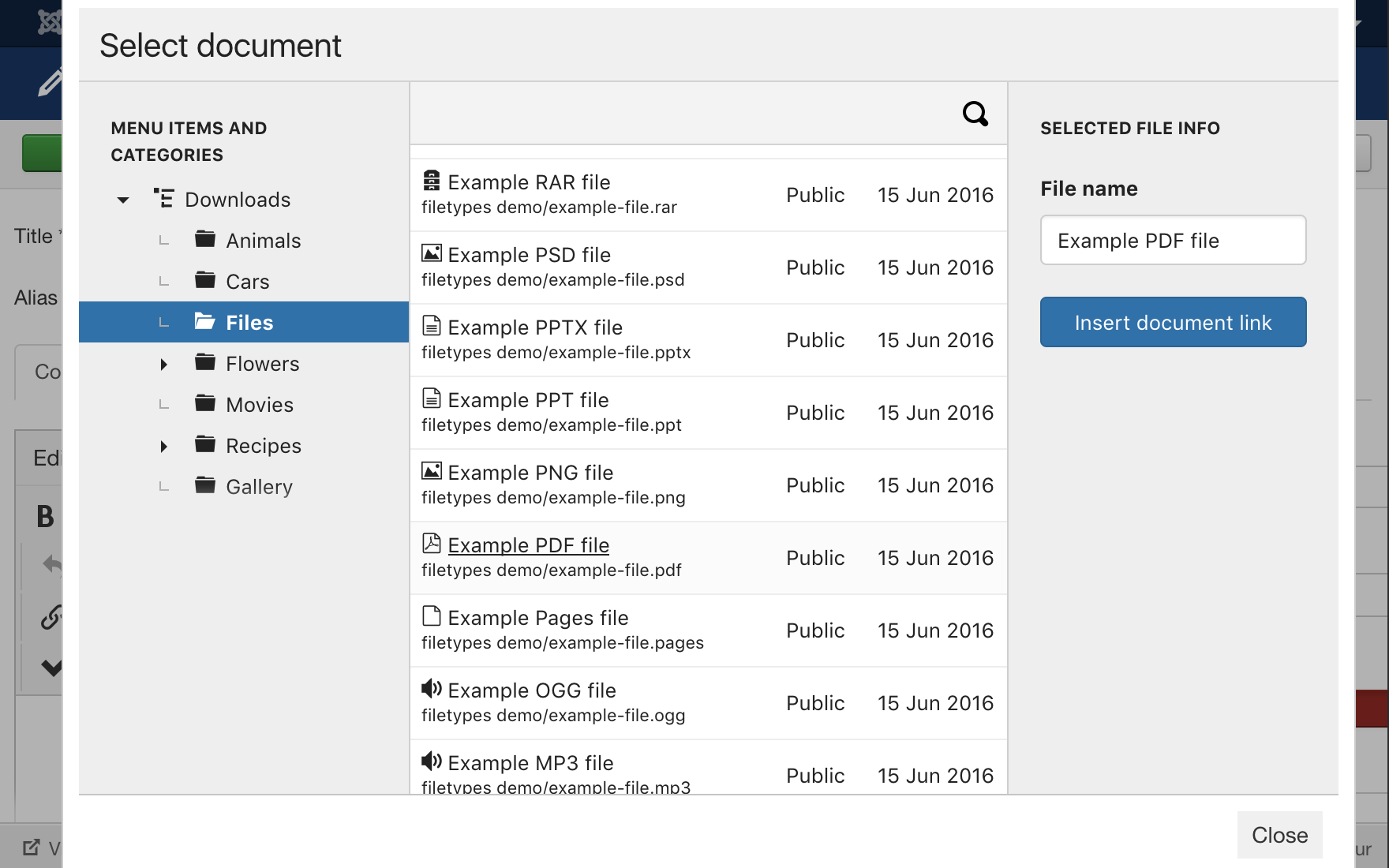Click the search magnifier icon
The width and height of the screenshot is (1389, 868).
click(x=975, y=114)
